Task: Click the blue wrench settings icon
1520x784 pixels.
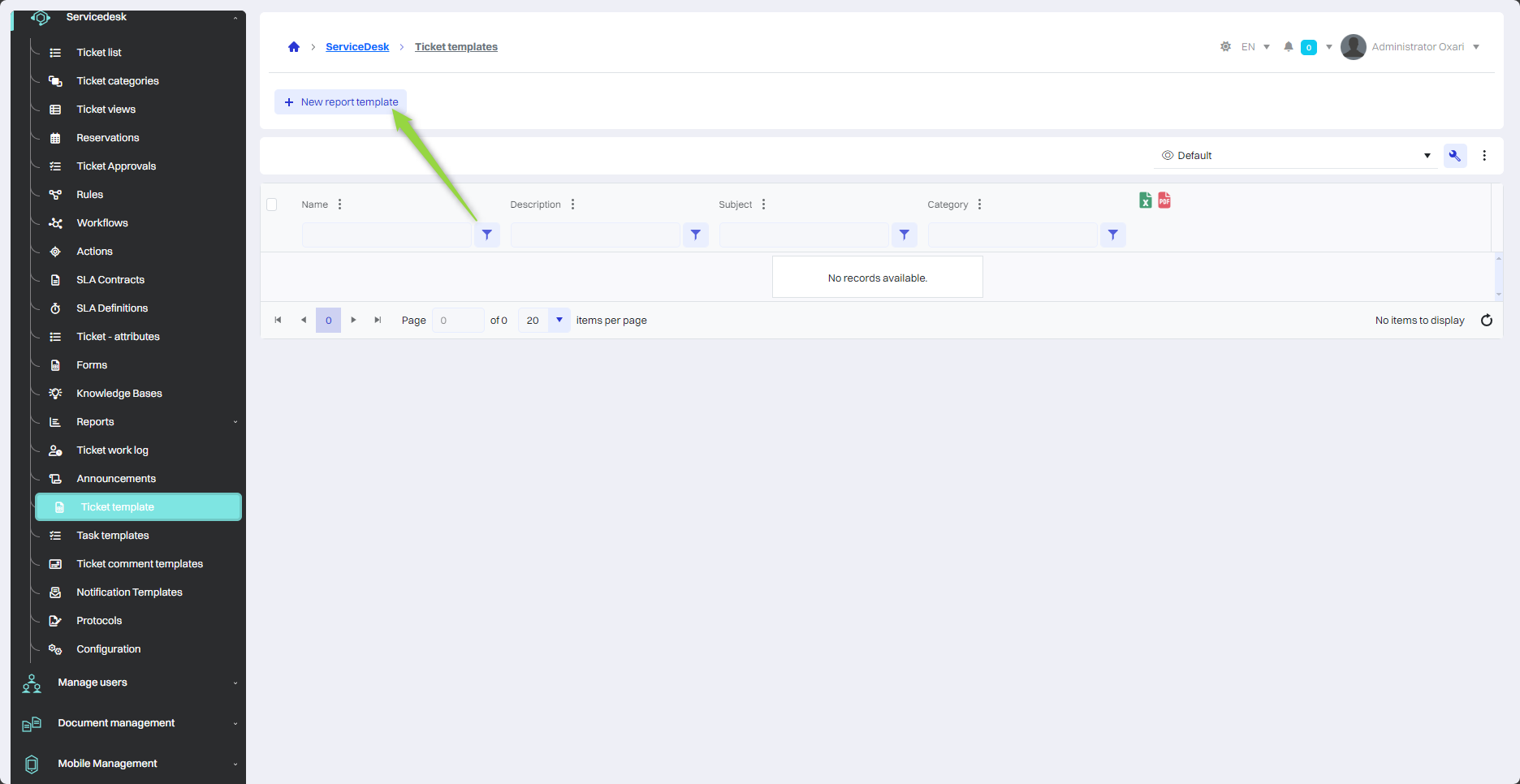Action: pos(1454,156)
